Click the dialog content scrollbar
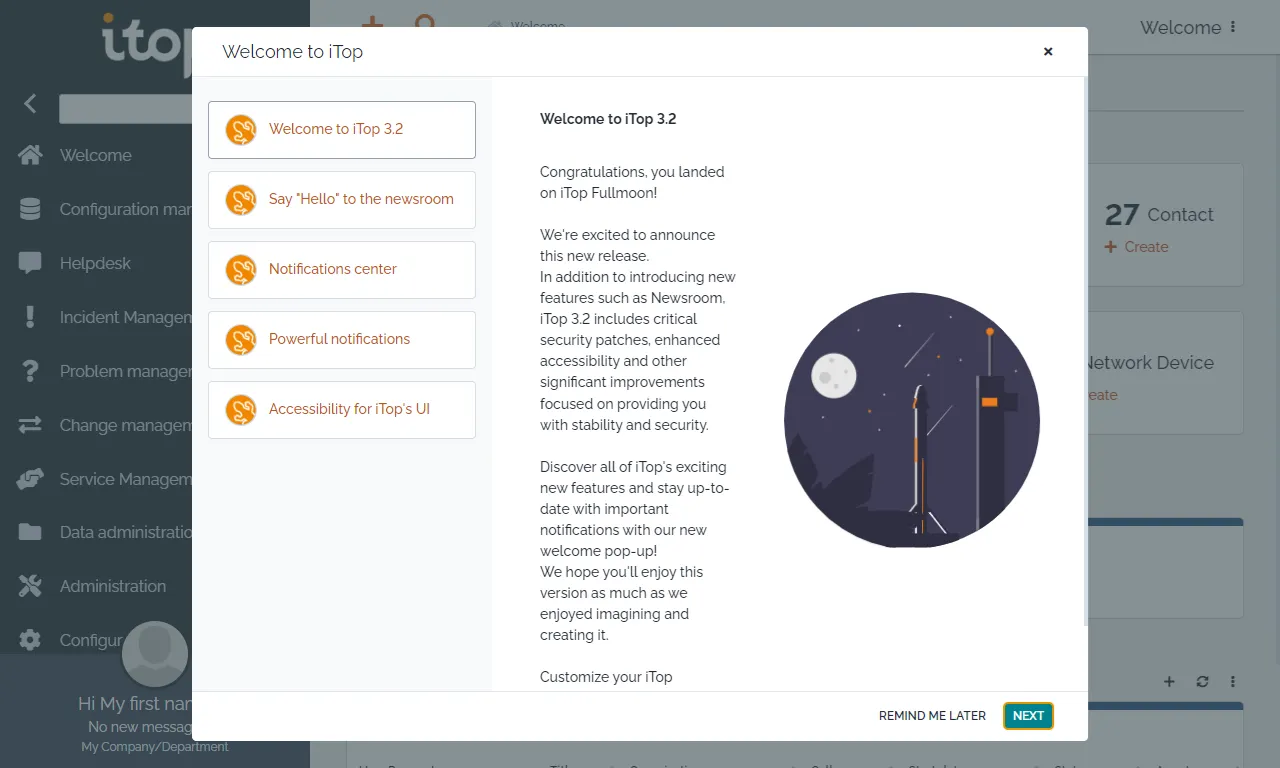Image resolution: width=1280 pixels, height=768 pixels. point(1084,352)
